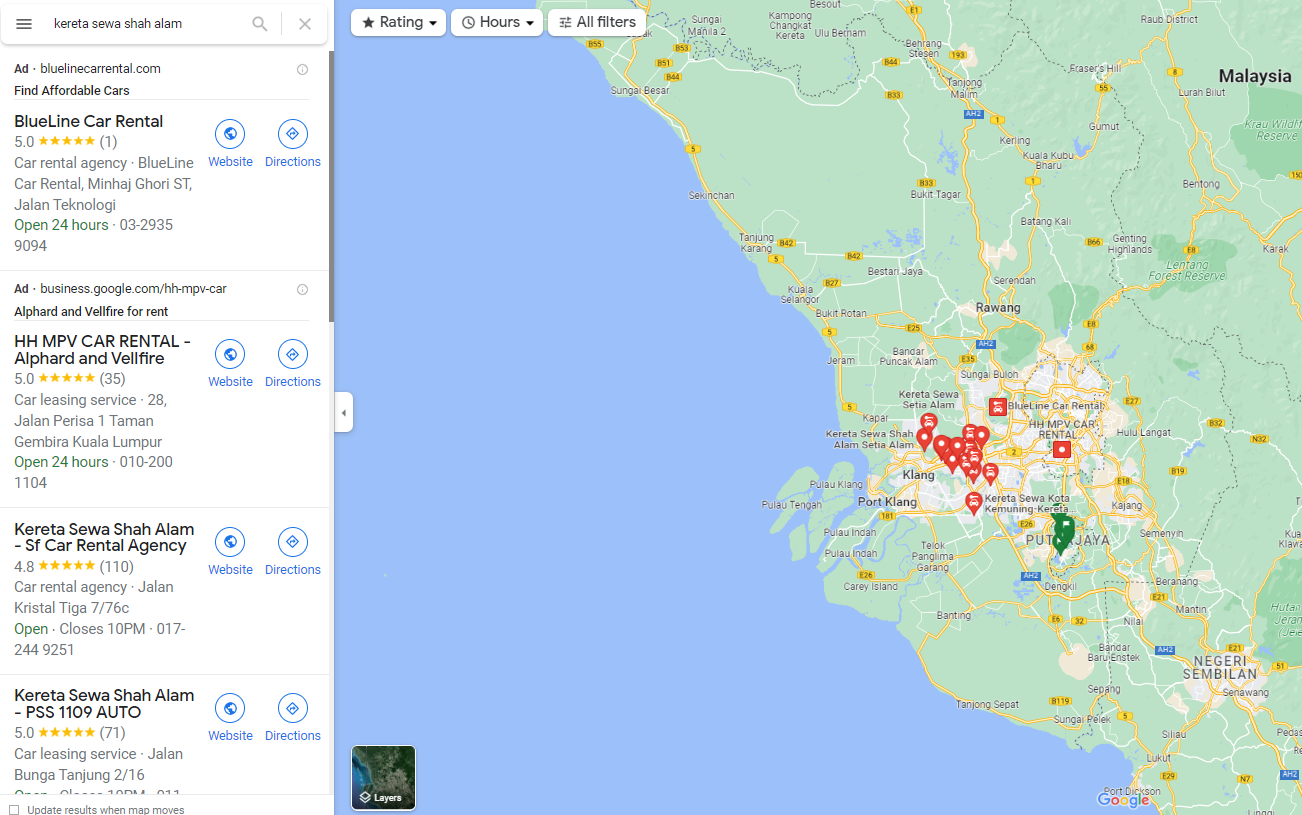This screenshot has height=815, width=1302.
Task: Toggle Update results when map moves
Action: [14, 810]
